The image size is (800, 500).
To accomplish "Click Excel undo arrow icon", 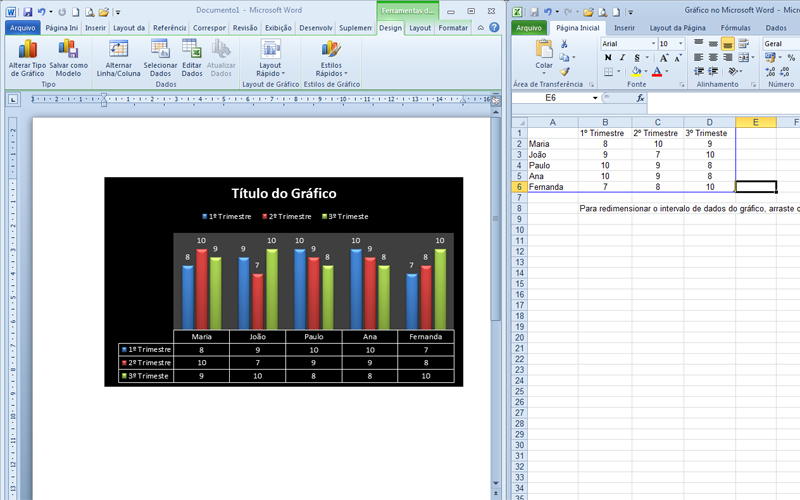I will point(547,11).
